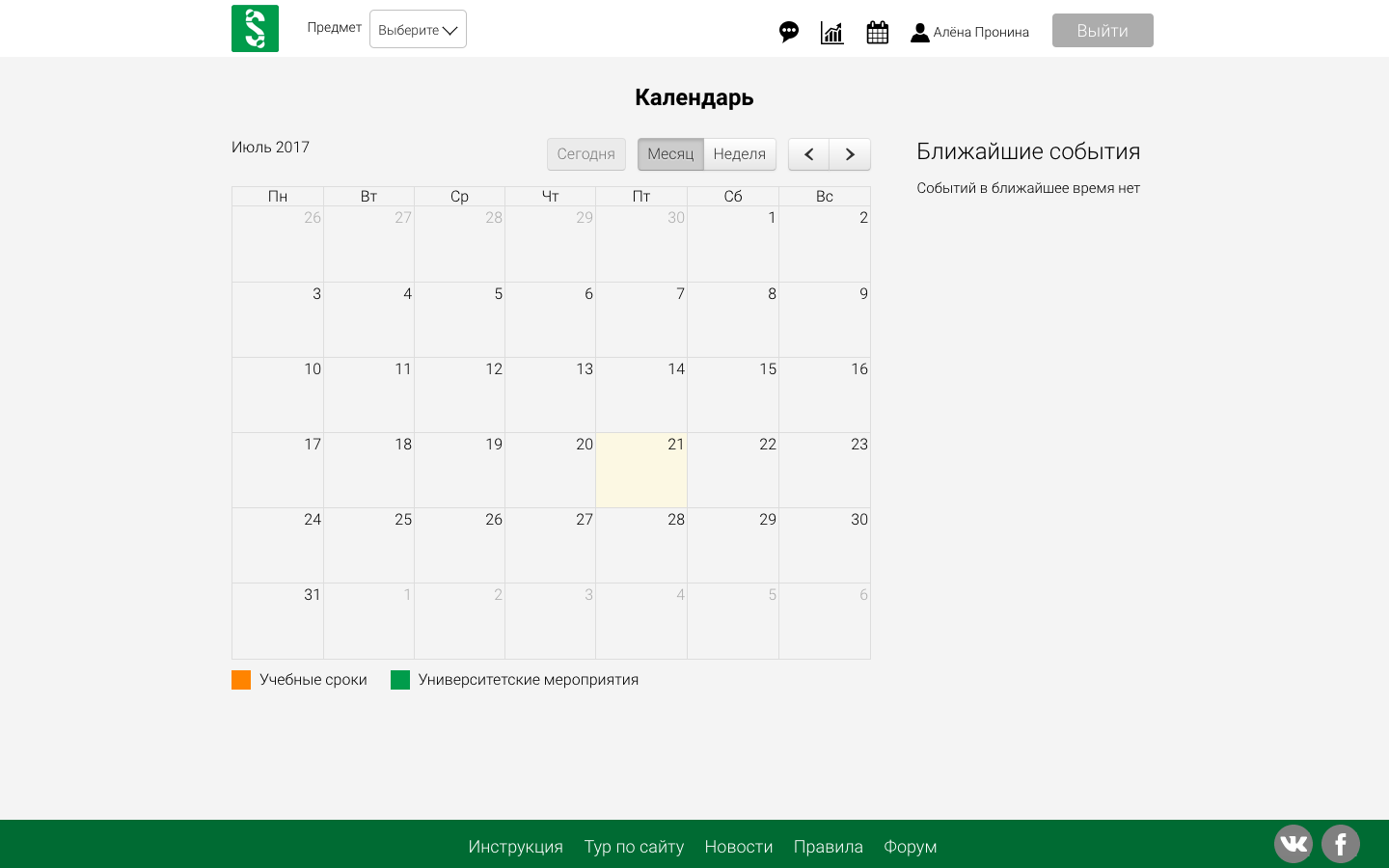The height and width of the screenshot is (868, 1389).
Task: Expand the Выберите subject dropdown
Action: click(x=417, y=29)
